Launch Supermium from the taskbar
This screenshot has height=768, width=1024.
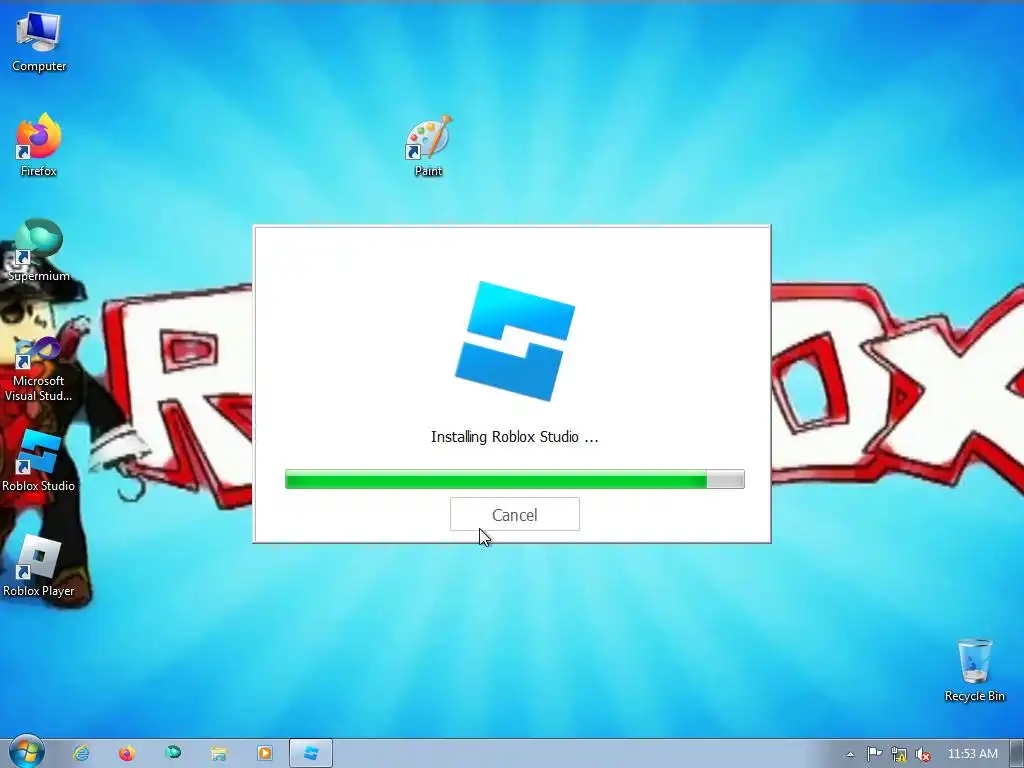coord(173,753)
